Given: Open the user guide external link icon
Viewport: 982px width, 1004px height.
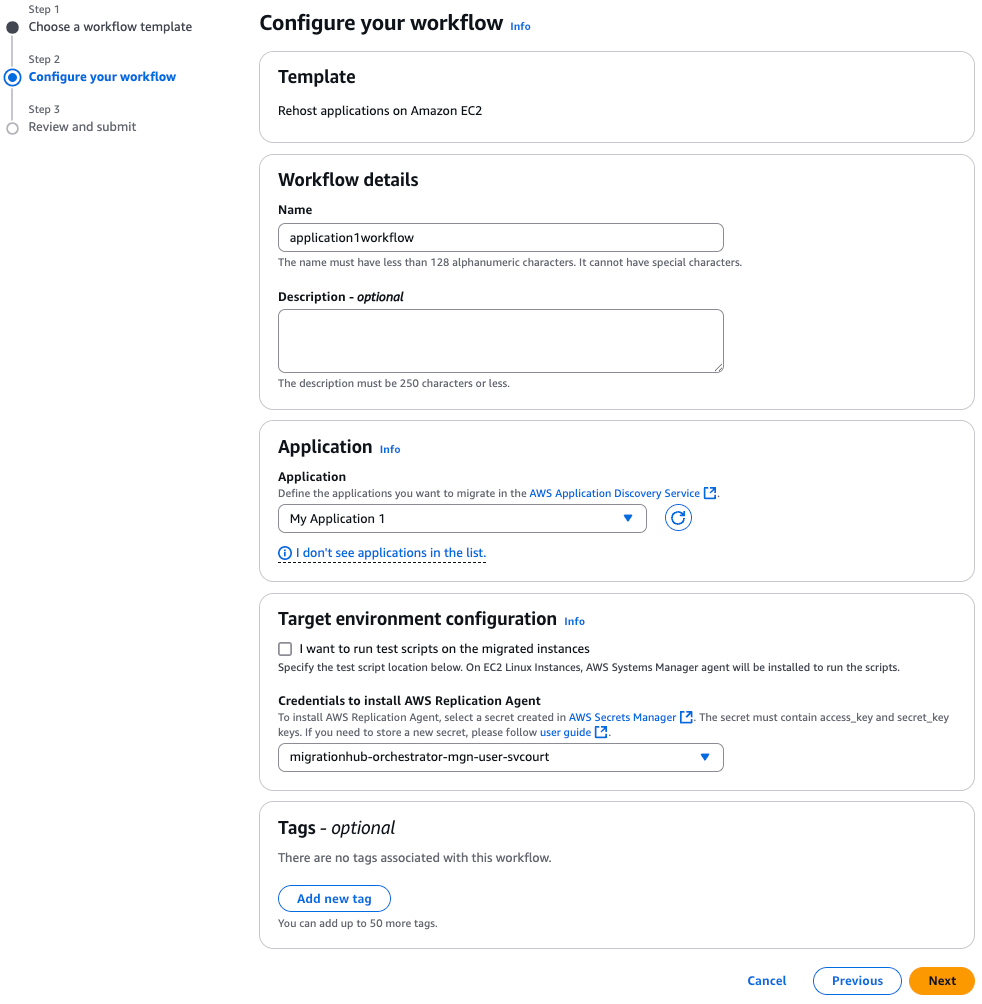Looking at the screenshot, I should [600, 731].
